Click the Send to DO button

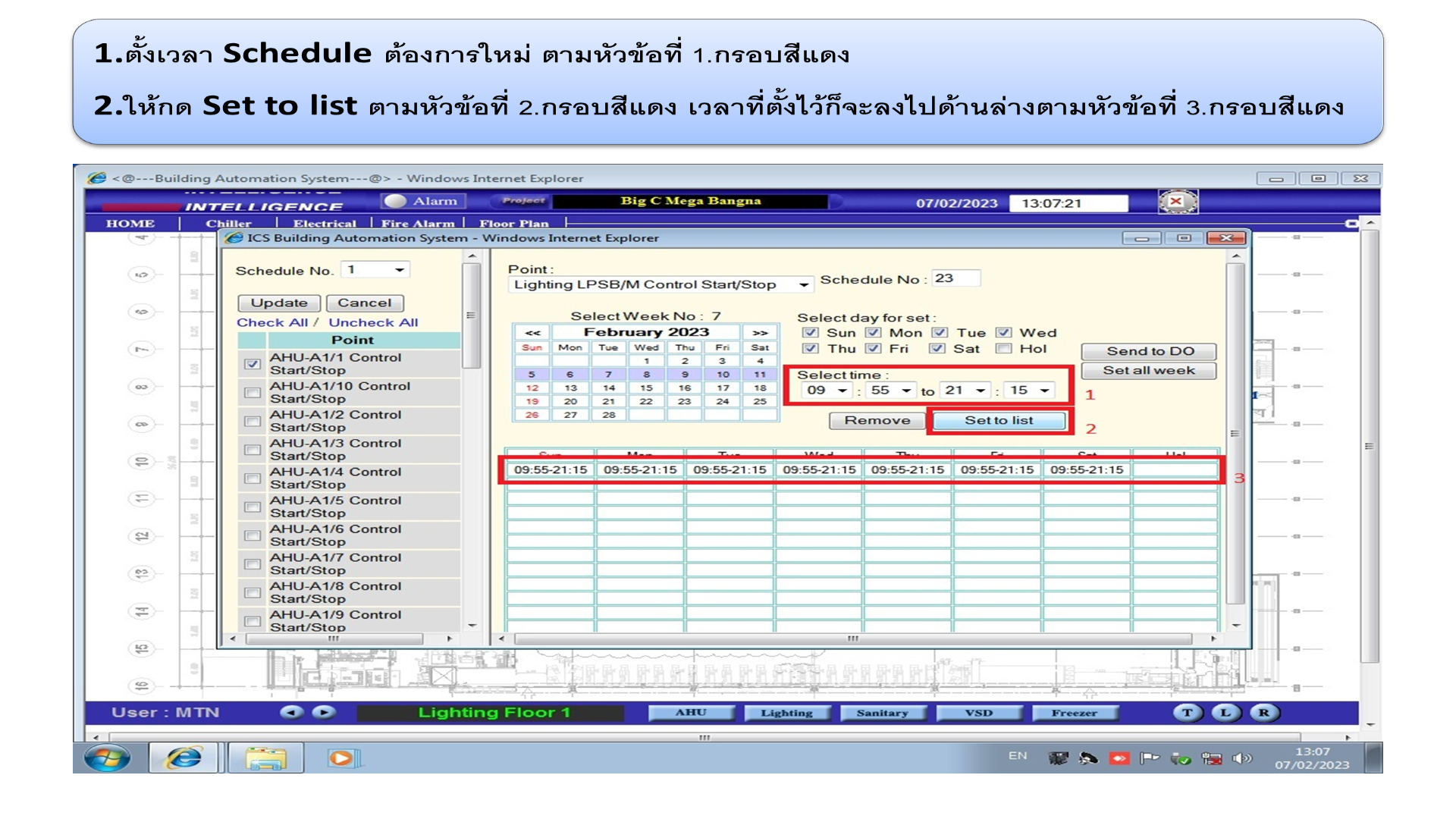coord(1149,351)
